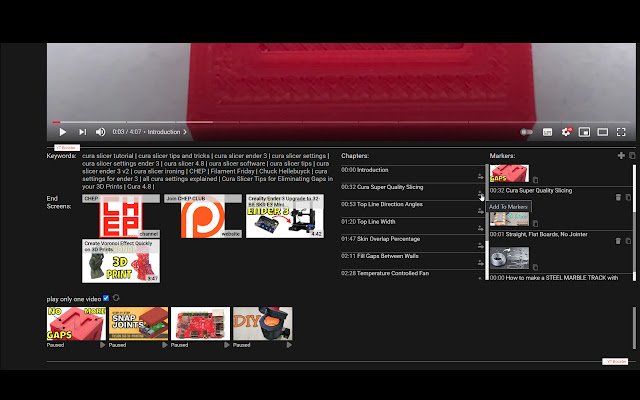Screen dimensions: 640x400
Task: Enable theater mode in the player
Action: pyautogui.click(x=602, y=132)
